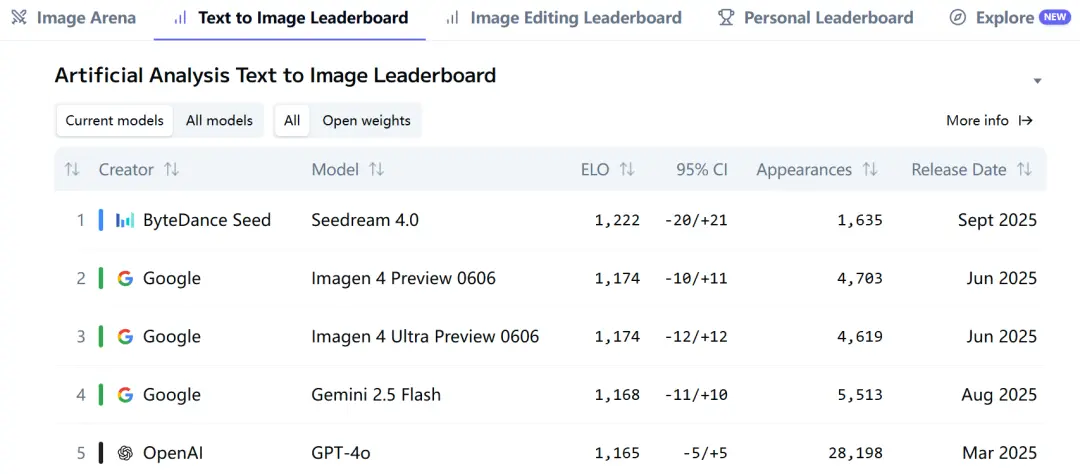Sort by Model name column arrows

click(x=376, y=170)
